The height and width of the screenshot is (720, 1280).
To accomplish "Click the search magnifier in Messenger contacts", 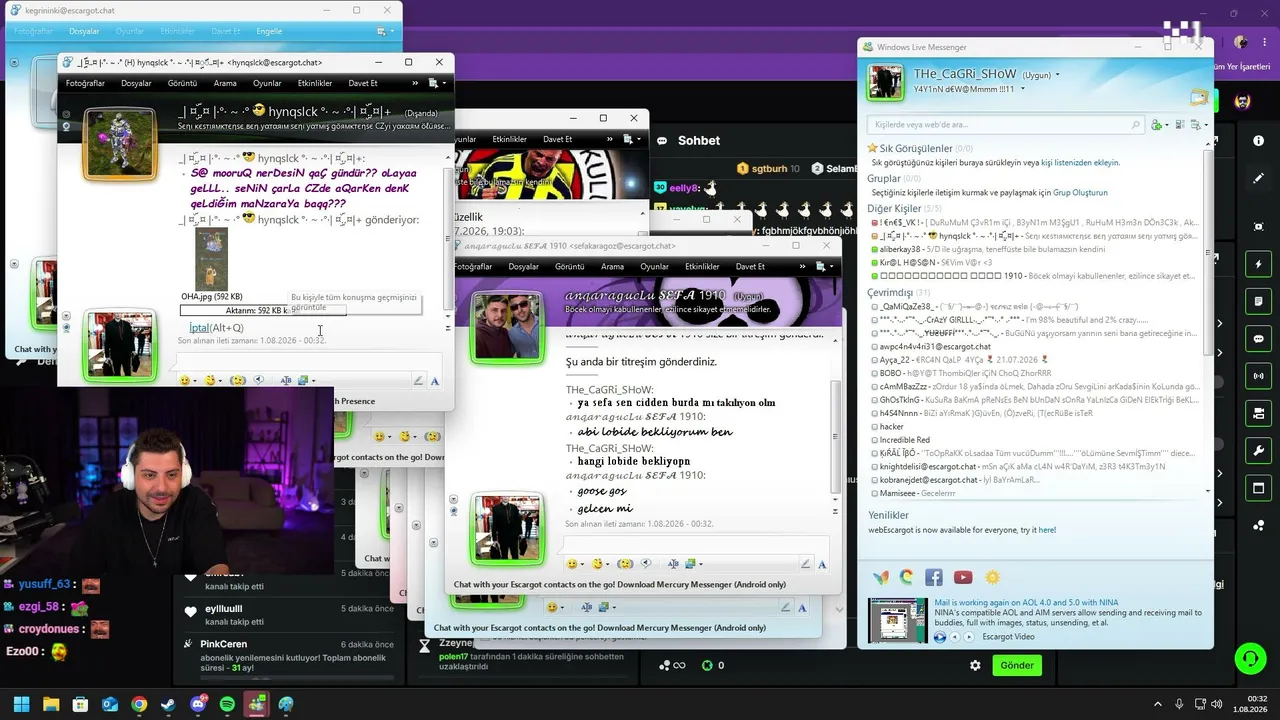I will coord(1135,125).
